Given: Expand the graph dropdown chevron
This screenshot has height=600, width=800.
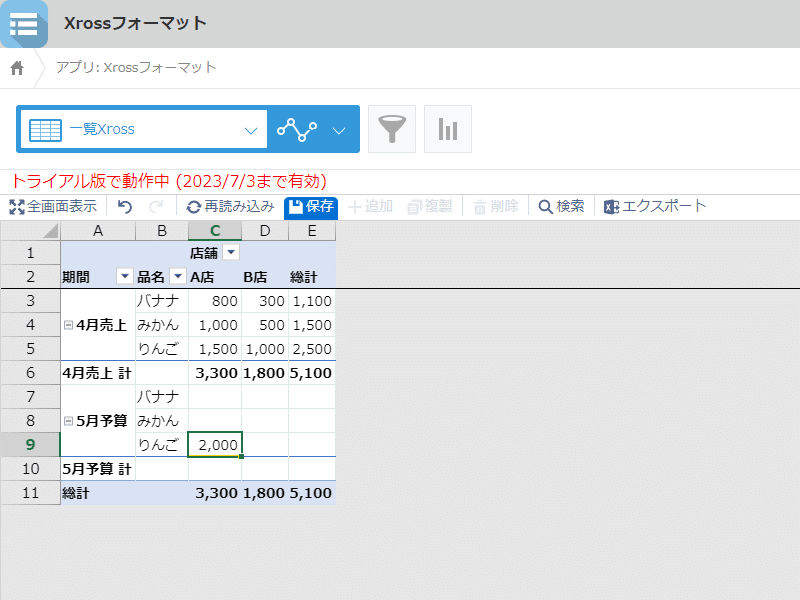Looking at the screenshot, I should pos(339,131).
